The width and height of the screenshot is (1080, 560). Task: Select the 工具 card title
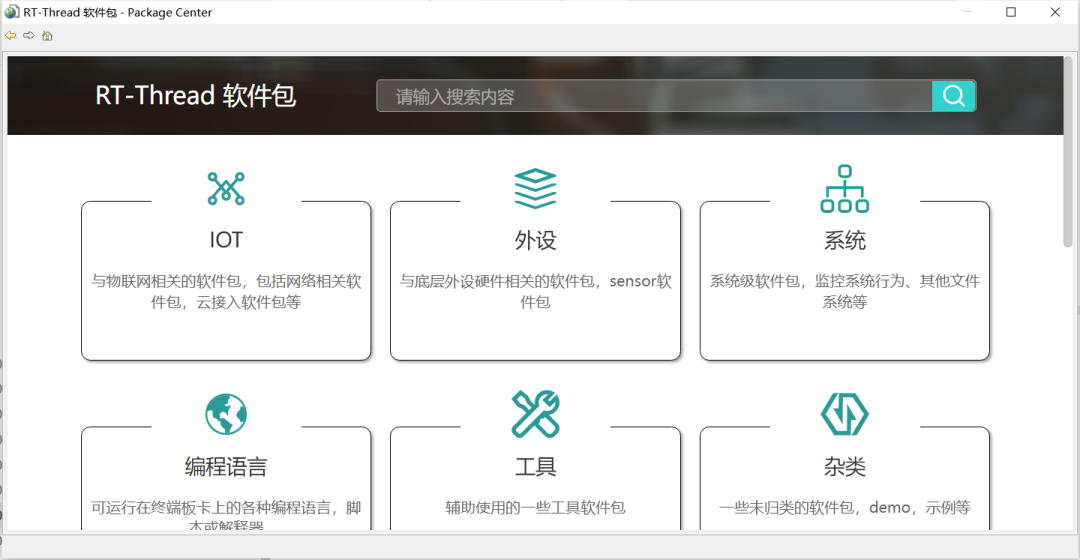pos(535,466)
